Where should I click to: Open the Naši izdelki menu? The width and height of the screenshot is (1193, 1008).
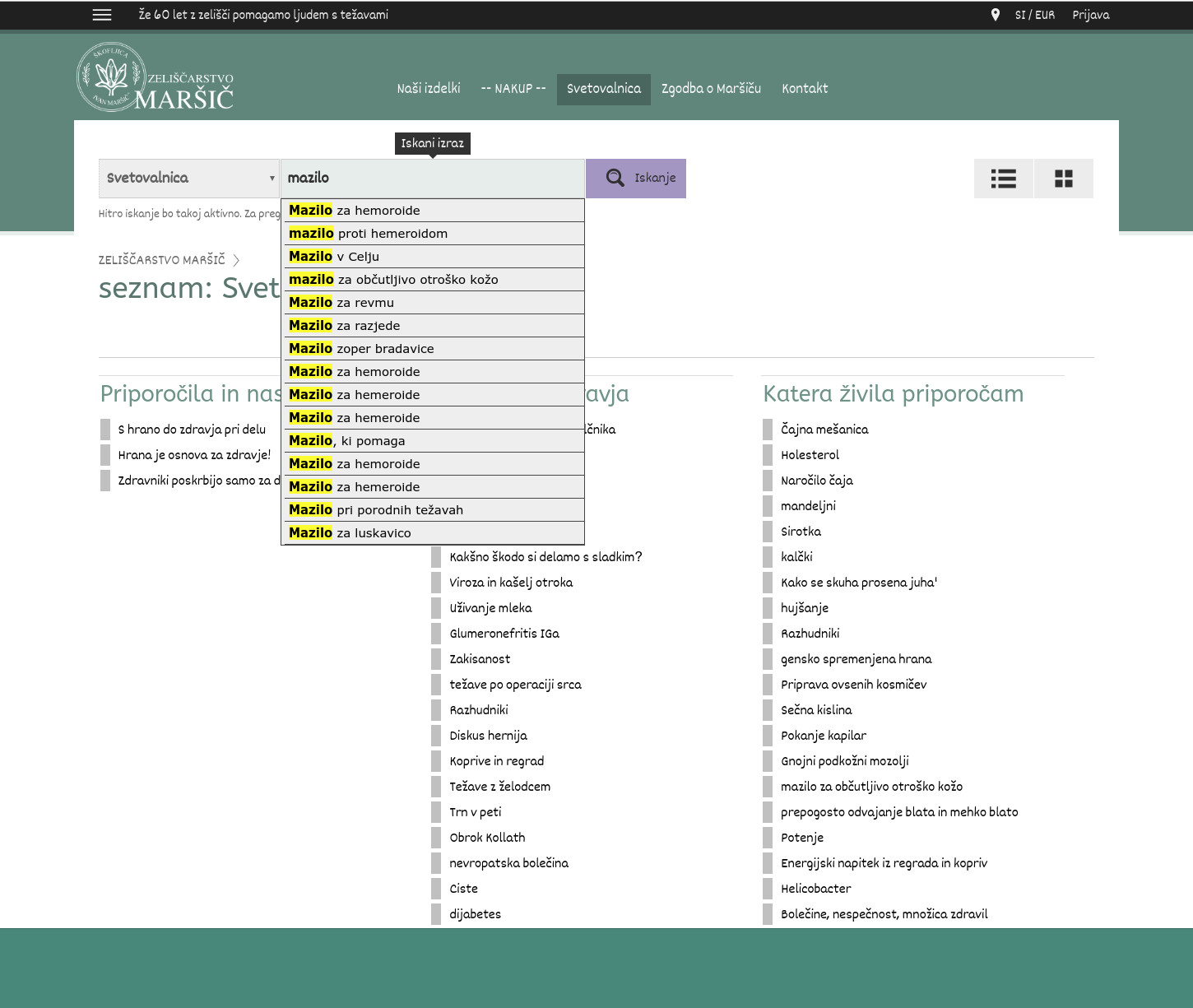428,89
